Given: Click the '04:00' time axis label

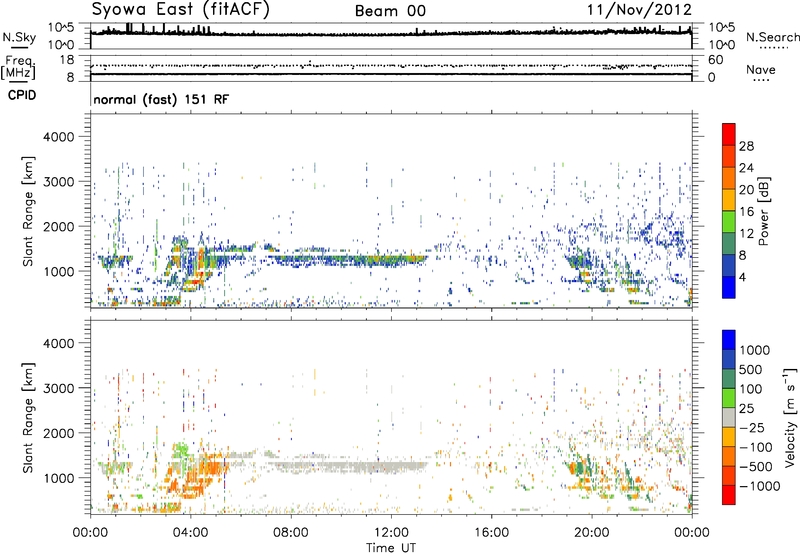Looking at the screenshot, I should [x=190, y=533].
